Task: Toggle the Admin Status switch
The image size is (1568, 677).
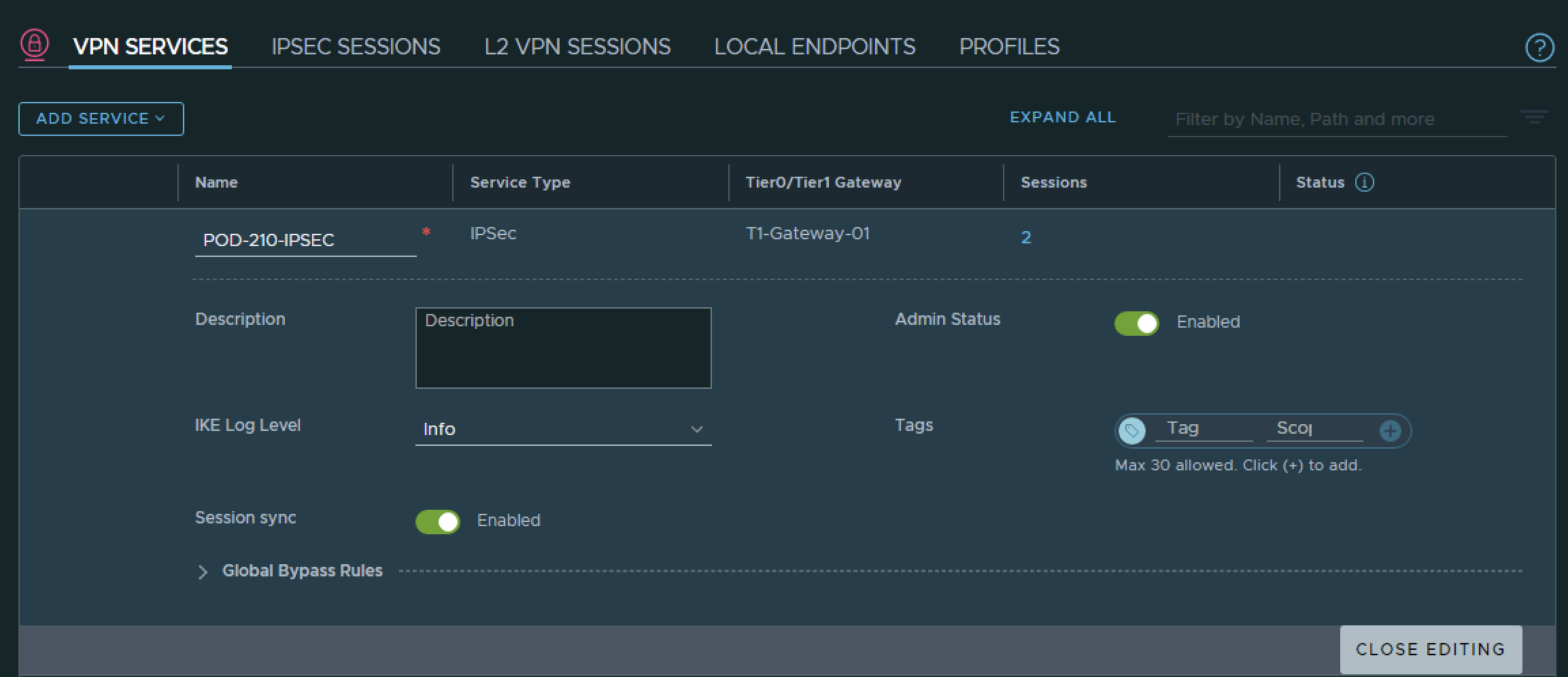Action: 1136,323
